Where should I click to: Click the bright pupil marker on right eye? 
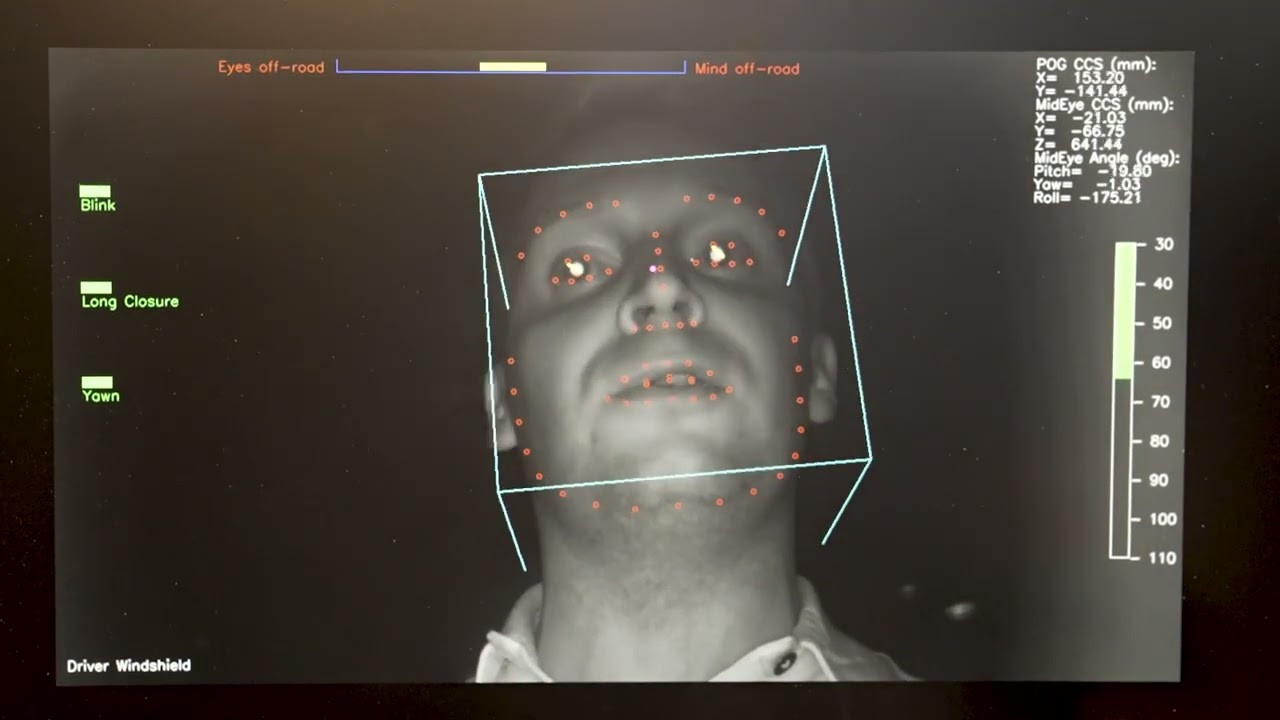(x=717, y=254)
